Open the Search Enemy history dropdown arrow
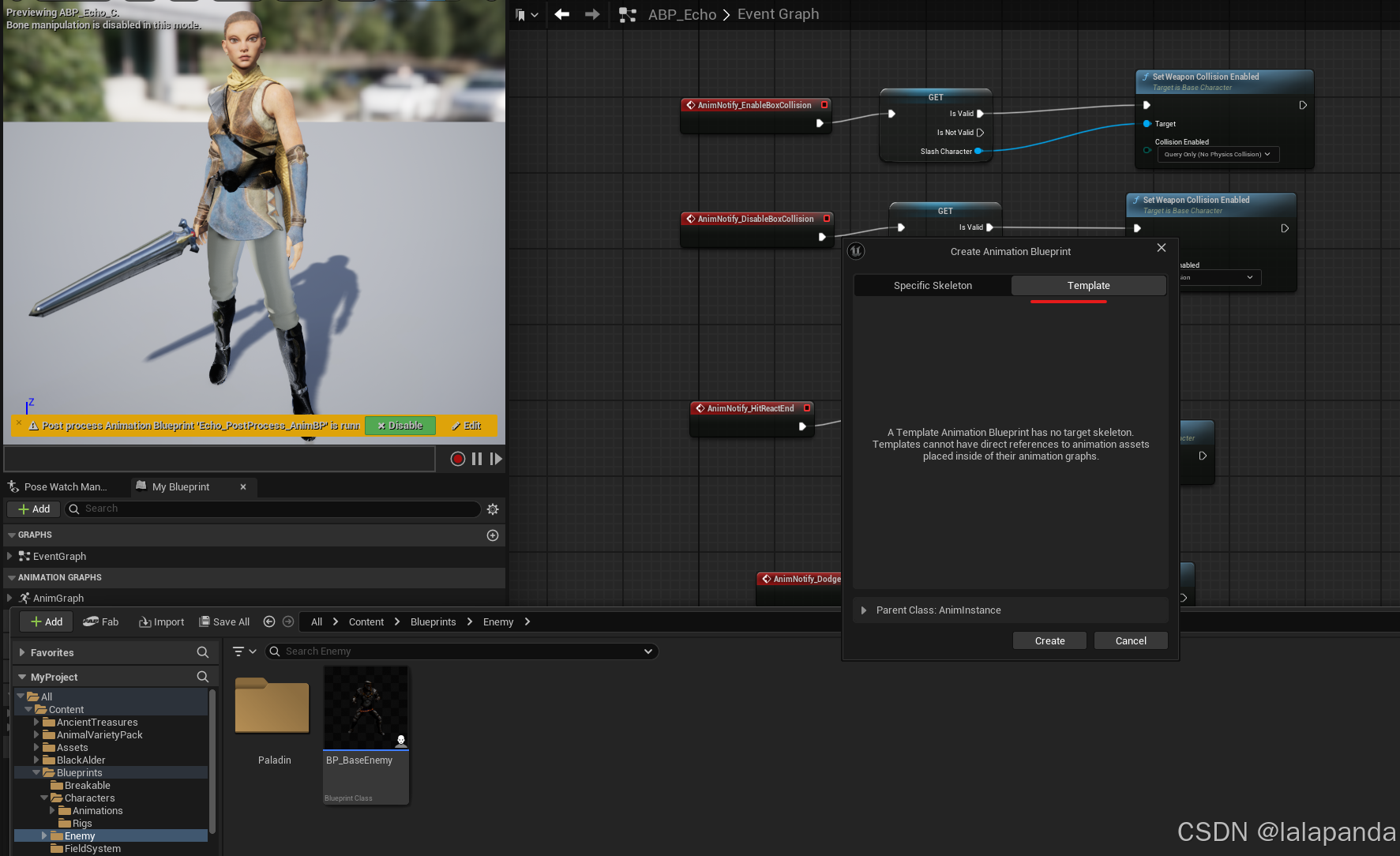The width and height of the screenshot is (1400, 856). [648, 651]
